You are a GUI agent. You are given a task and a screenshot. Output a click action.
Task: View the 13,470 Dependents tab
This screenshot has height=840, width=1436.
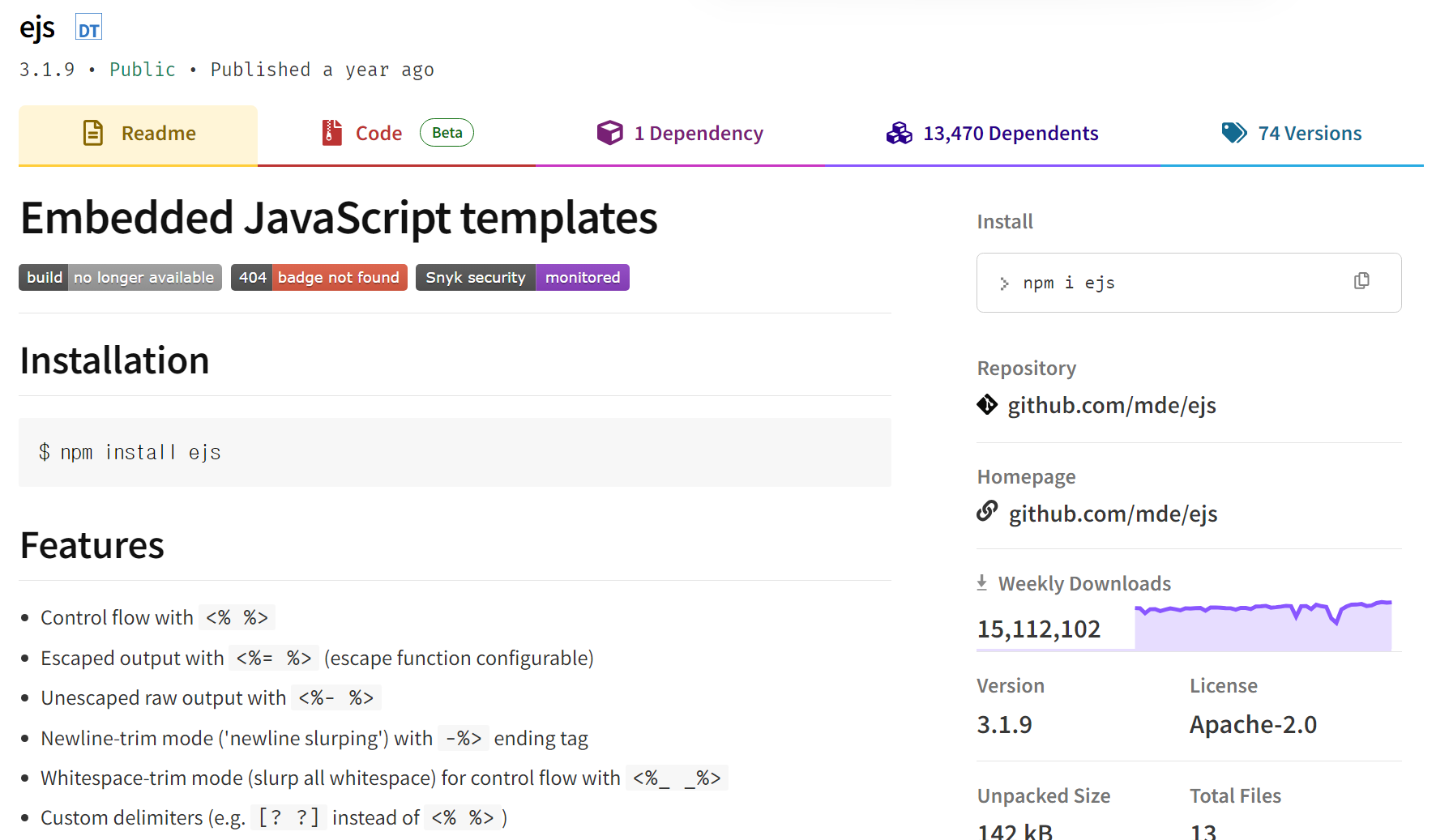pyautogui.click(x=993, y=134)
